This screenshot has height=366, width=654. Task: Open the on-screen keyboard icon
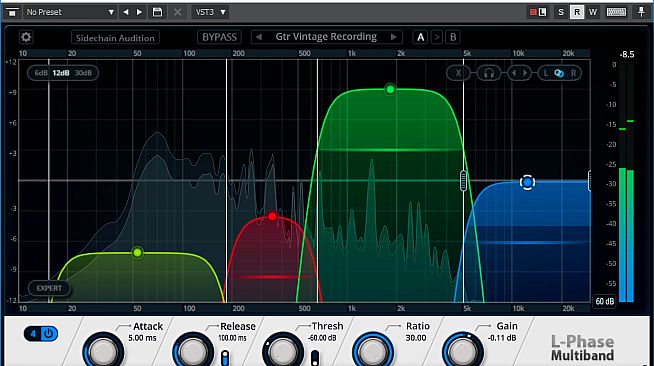(x=616, y=12)
